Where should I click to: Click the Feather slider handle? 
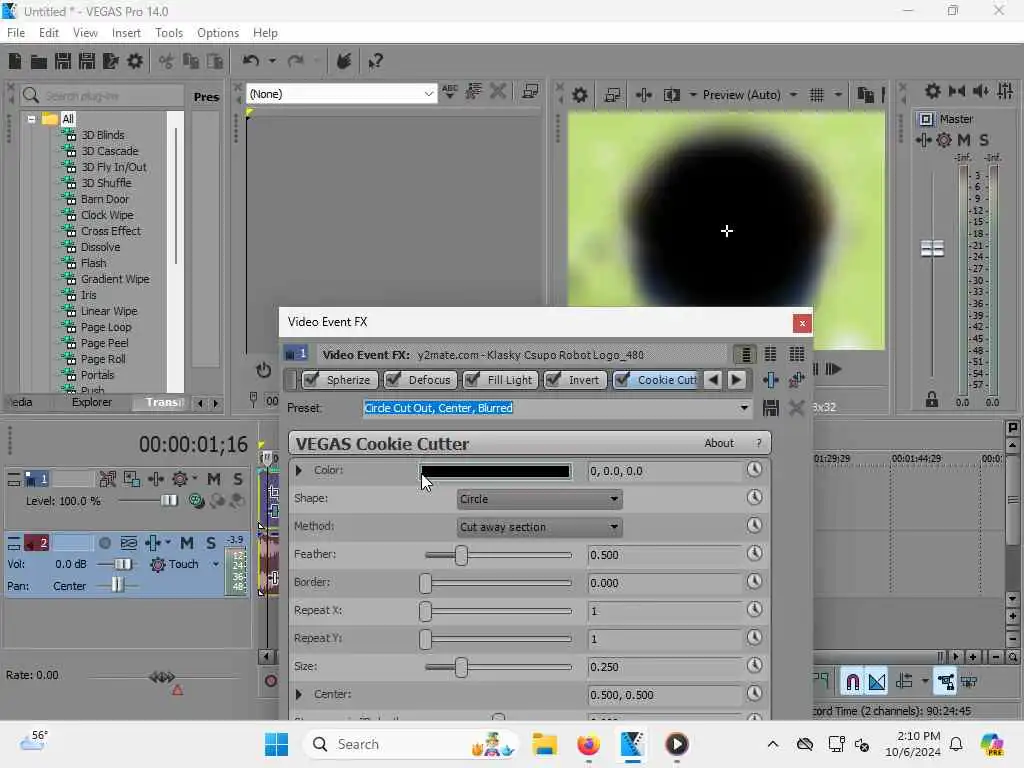[x=461, y=556]
